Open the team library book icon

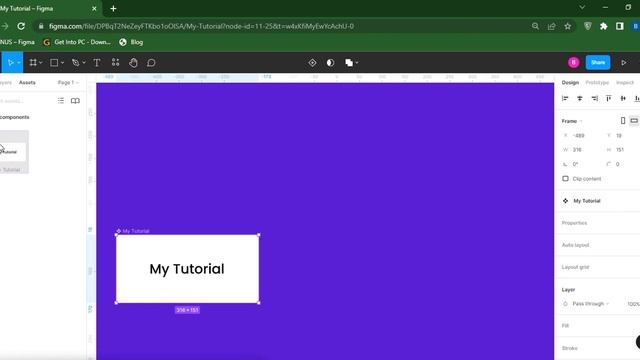coord(75,100)
